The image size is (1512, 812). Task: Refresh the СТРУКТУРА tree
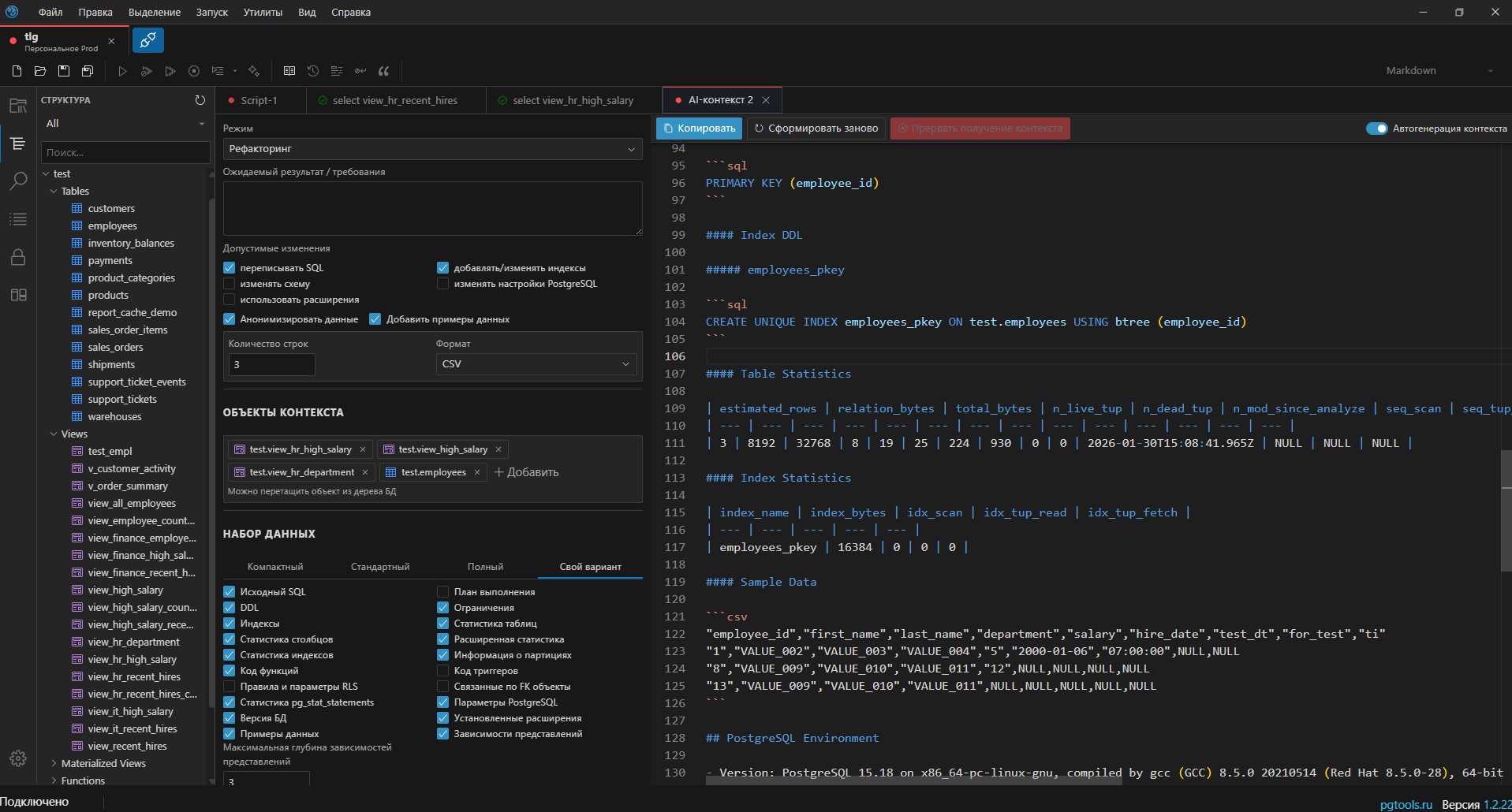(x=200, y=100)
